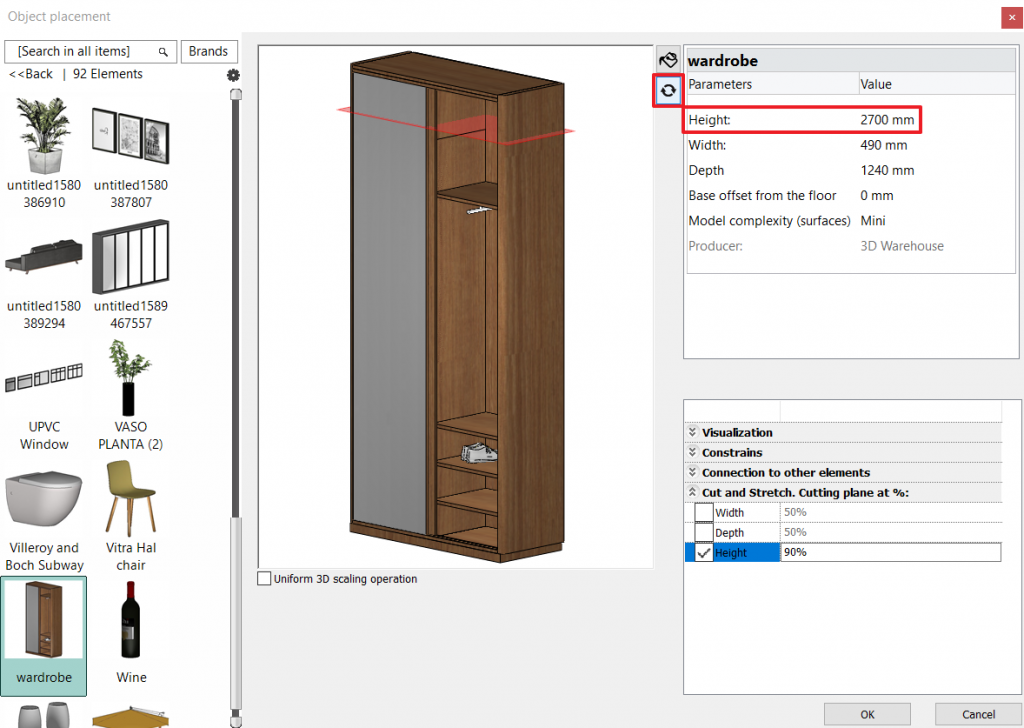Image resolution: width=1024 pixels, height=728 pixels.
Task: Click the Brands button
Action: [x=208, y=51]
